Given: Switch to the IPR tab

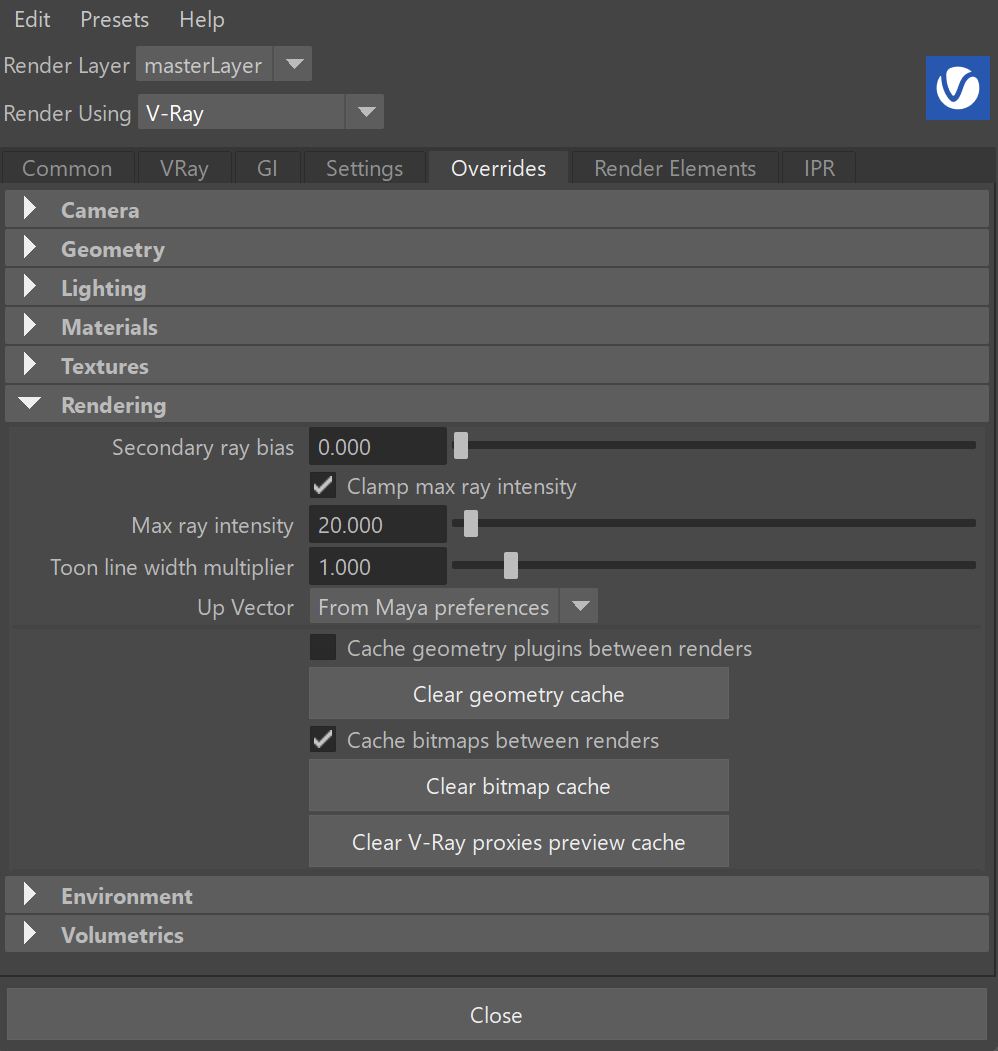Looking at the screenshot, I should pyautogui.click(x=820, y=168).
